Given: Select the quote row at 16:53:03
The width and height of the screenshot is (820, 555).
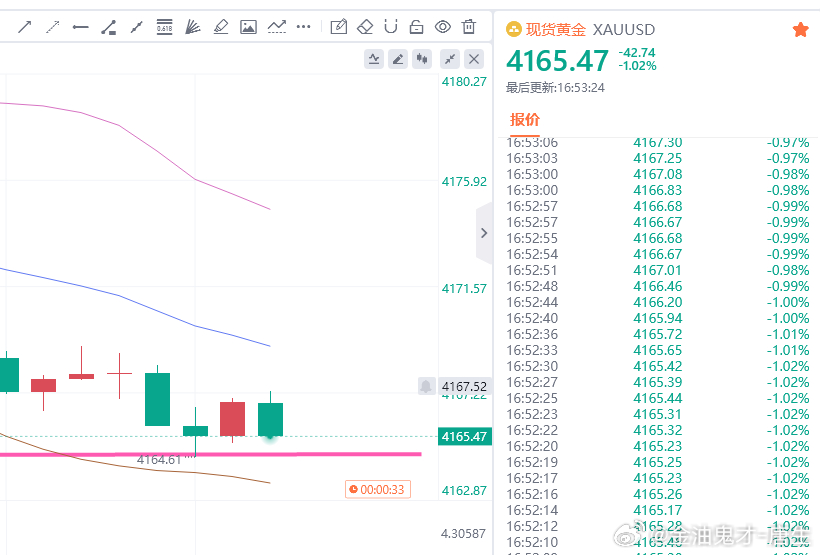Looking at the screenshot, I should tap(658, 158).
